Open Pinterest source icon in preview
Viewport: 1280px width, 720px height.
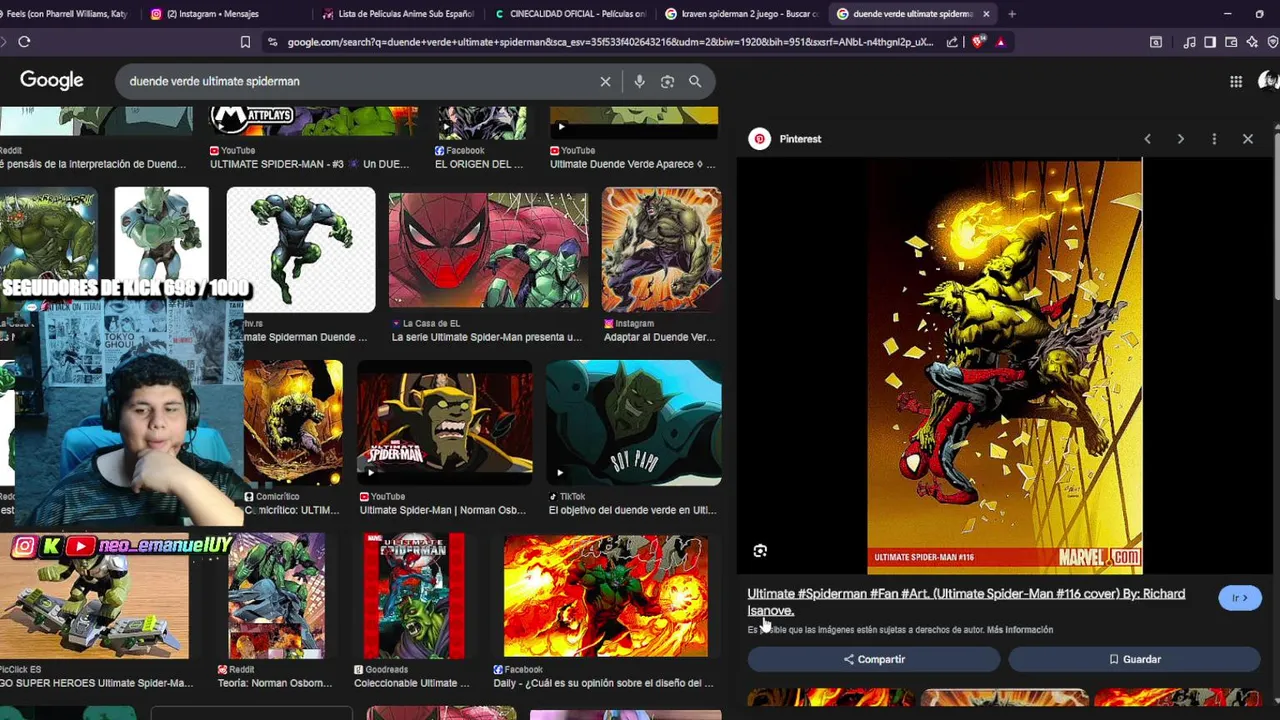[x=760, y=139]
